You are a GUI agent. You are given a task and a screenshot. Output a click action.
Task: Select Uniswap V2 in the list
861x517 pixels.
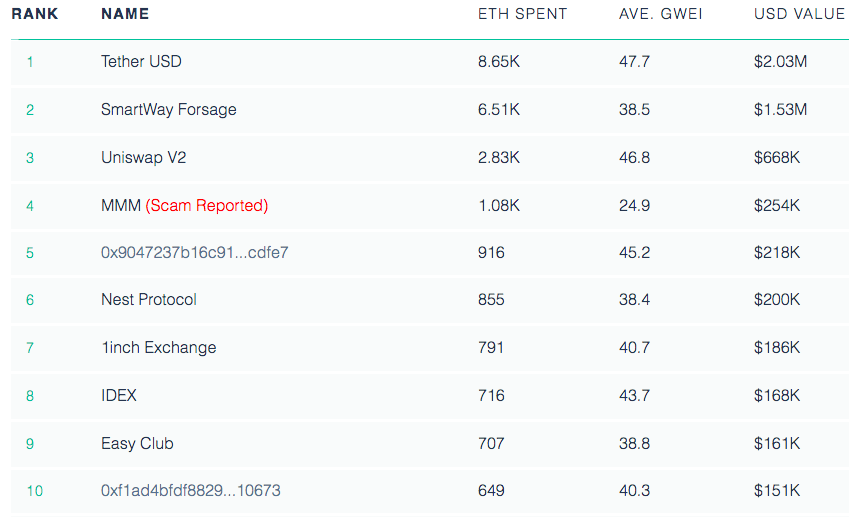(x=145, y=158)
